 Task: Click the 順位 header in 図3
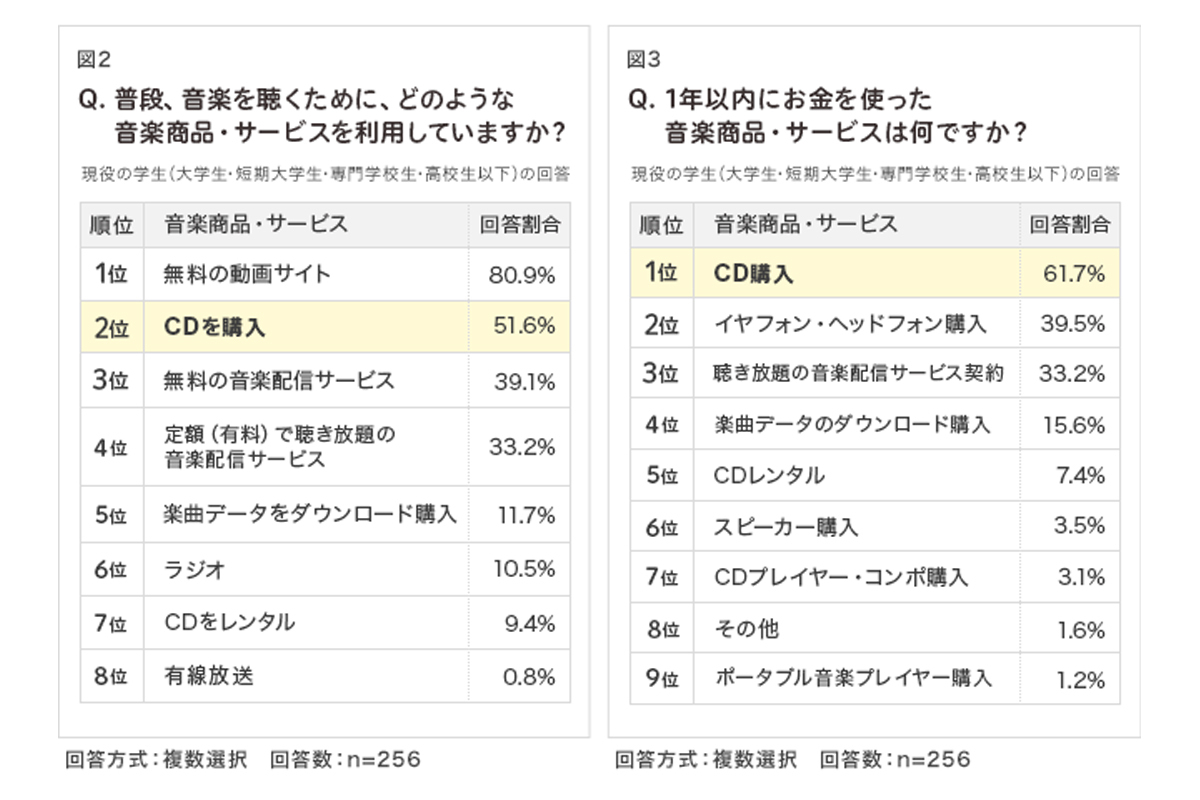coord(661,225)
